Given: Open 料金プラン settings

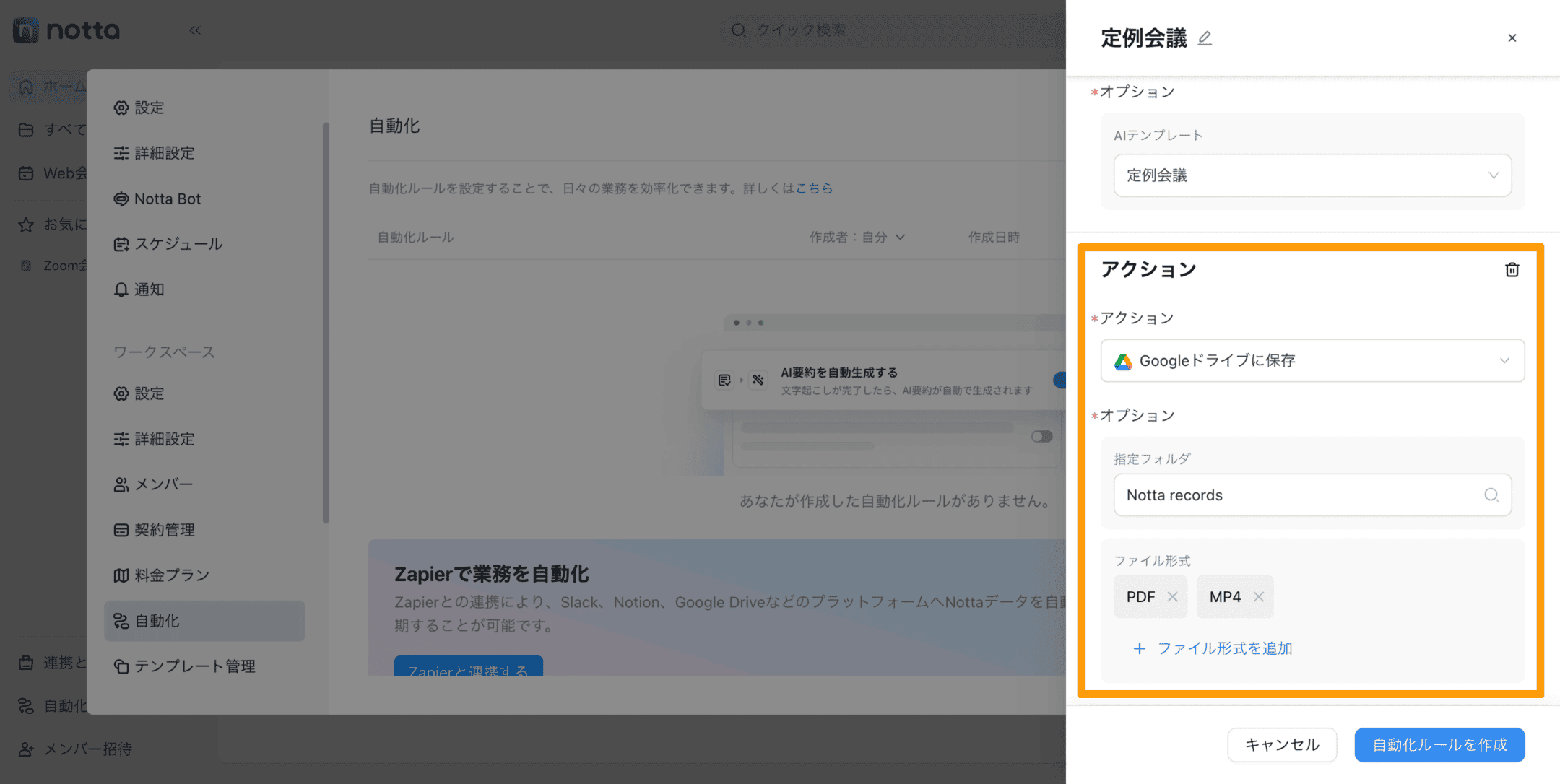Looking at the screenshot, I should 161,575.
